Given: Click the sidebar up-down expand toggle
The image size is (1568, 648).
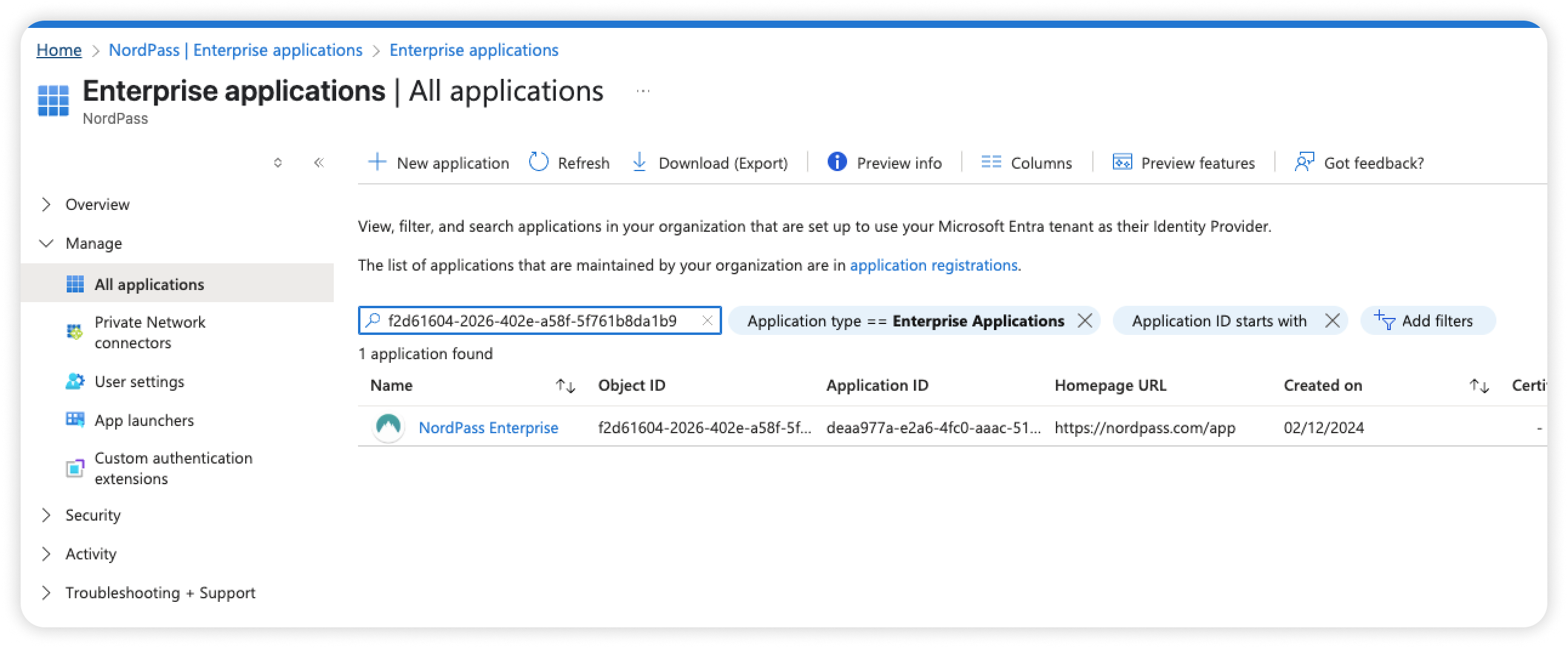Looking at the screenshot, I should (277, 163).
